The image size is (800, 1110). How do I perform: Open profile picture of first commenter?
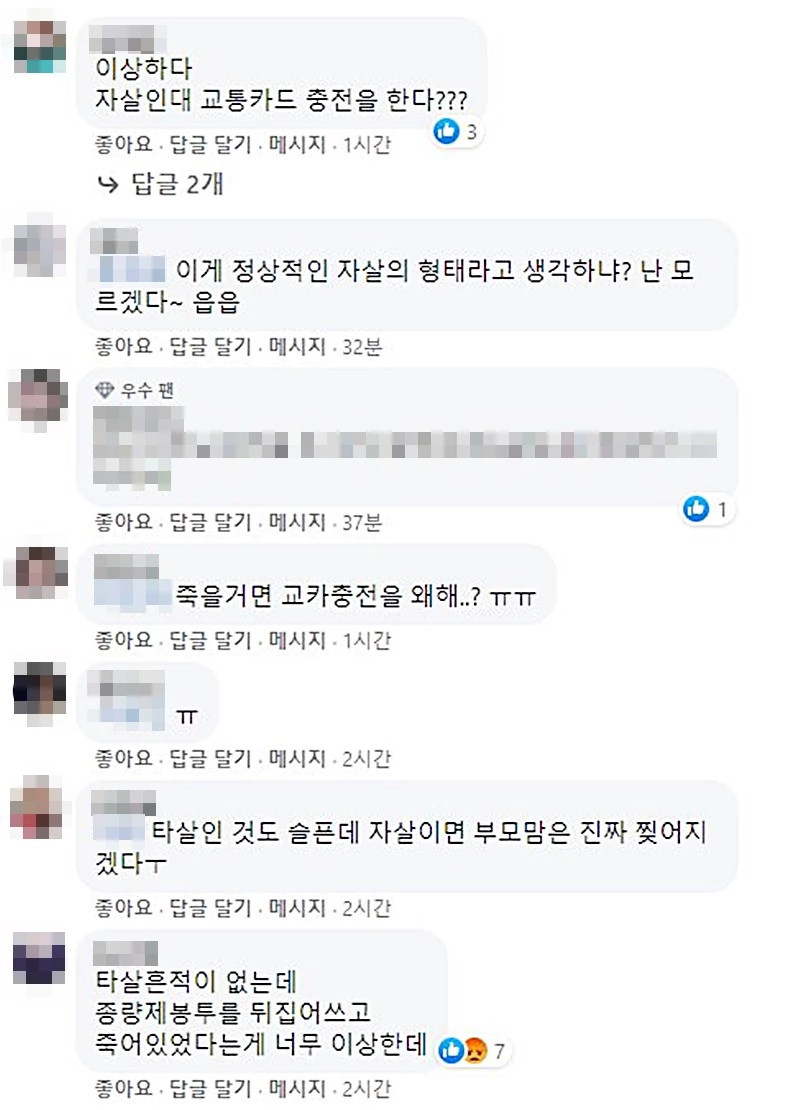(40, 47)
